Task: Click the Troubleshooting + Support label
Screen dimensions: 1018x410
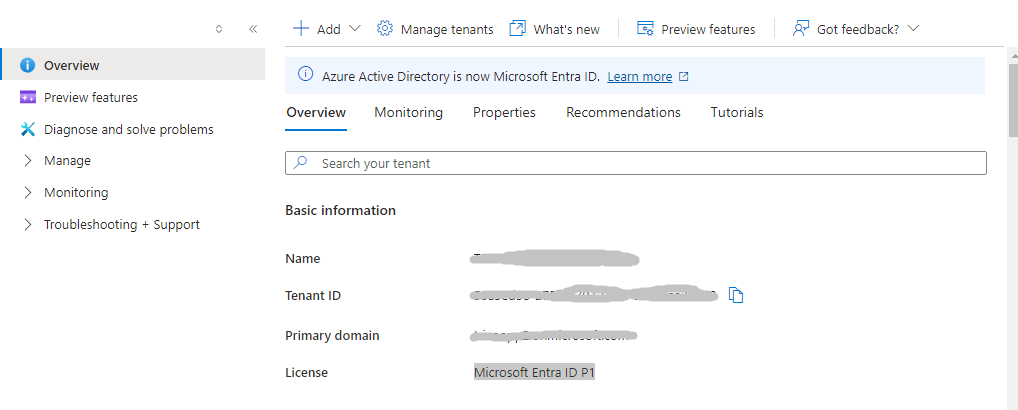Action: 122,224
